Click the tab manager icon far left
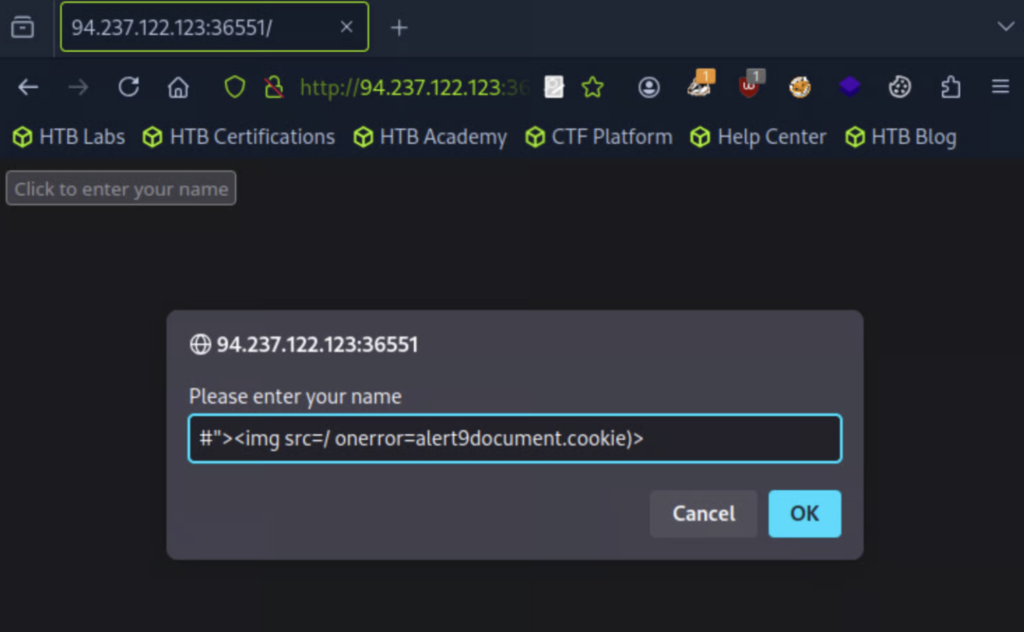Screen dimensions: 1024x632 [x=22, y=27]
